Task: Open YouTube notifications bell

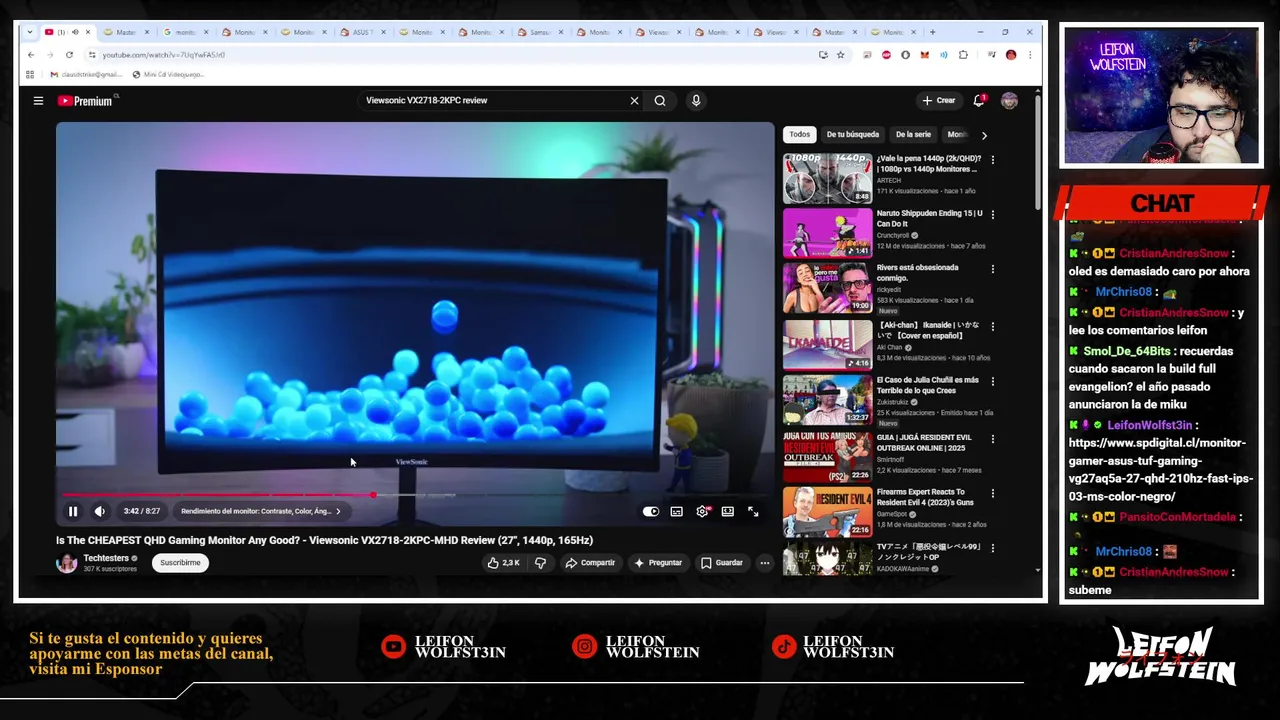Action: tap(979, 100)
